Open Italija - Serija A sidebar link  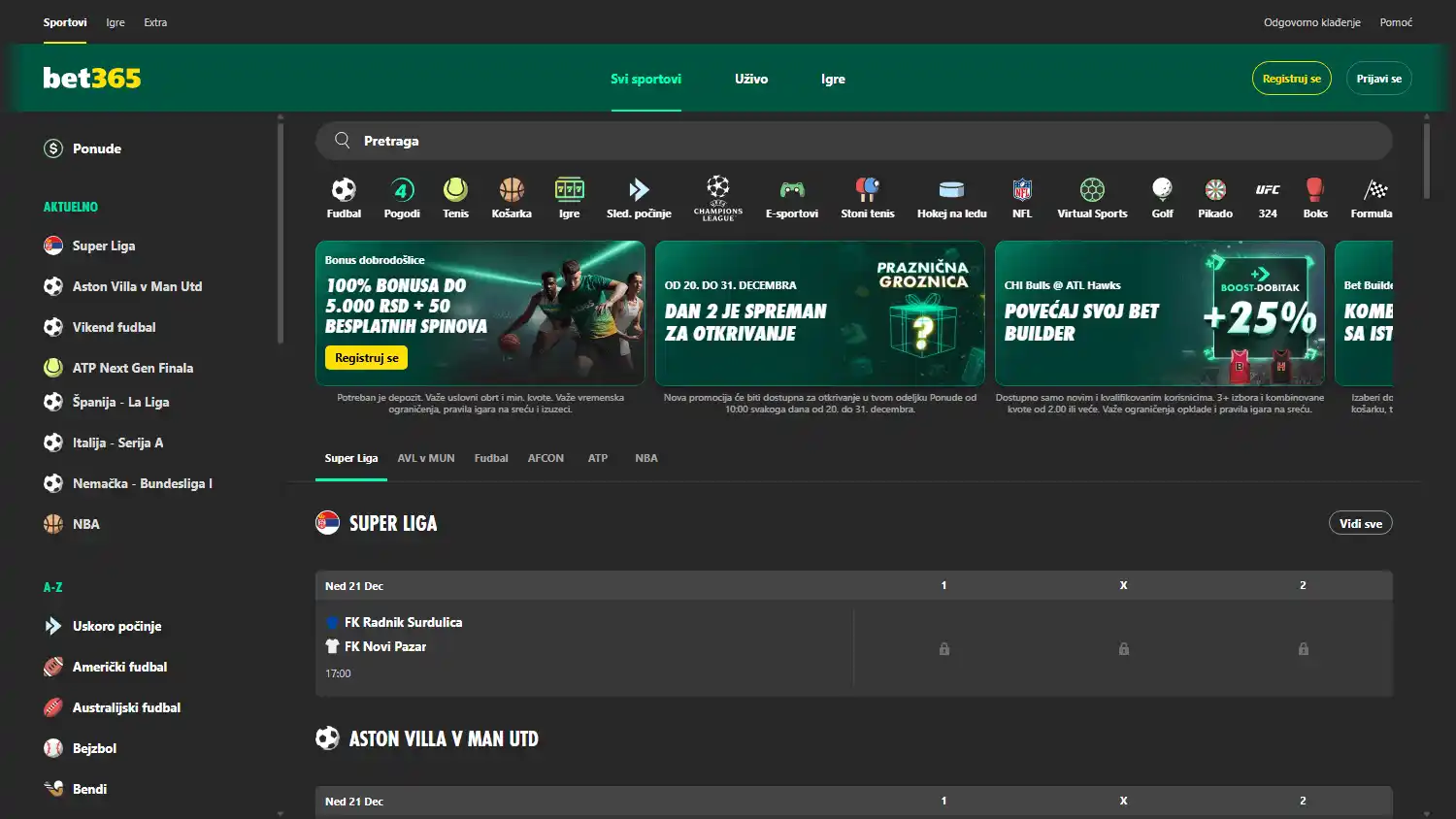click(x=117, y=442)
